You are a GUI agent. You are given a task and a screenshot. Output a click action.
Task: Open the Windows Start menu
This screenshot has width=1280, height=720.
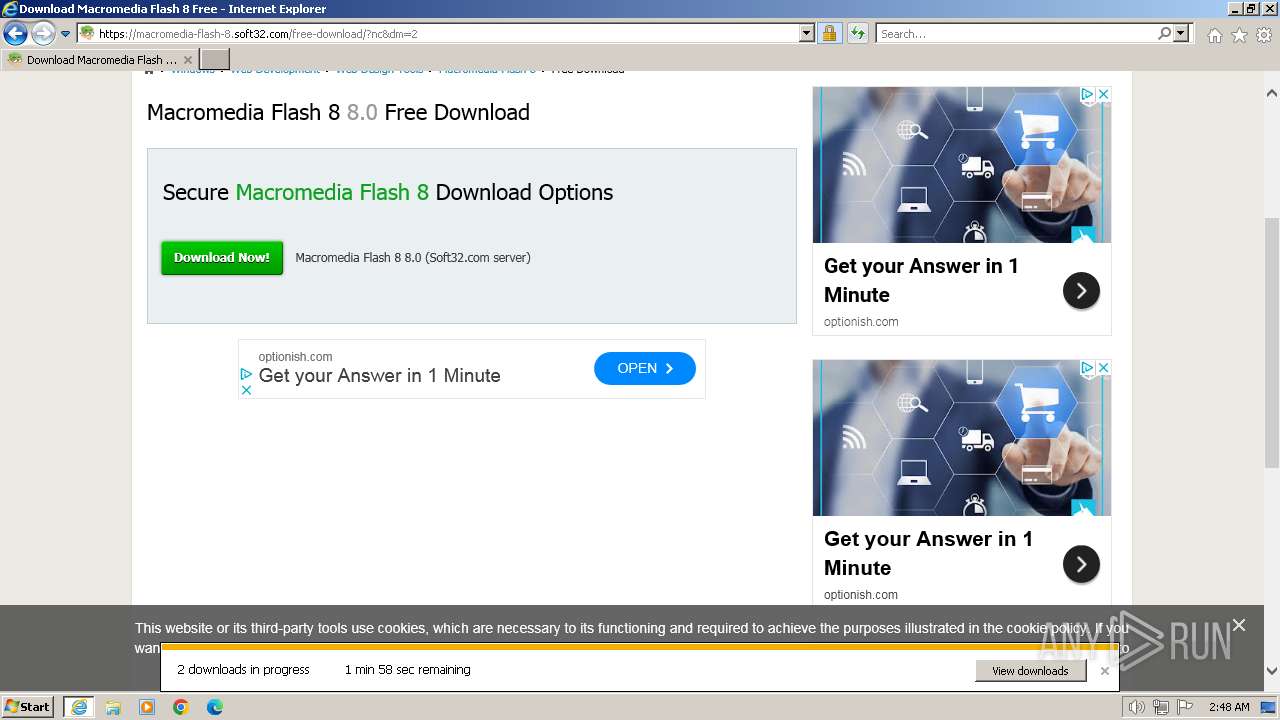(x=28, y=707)
